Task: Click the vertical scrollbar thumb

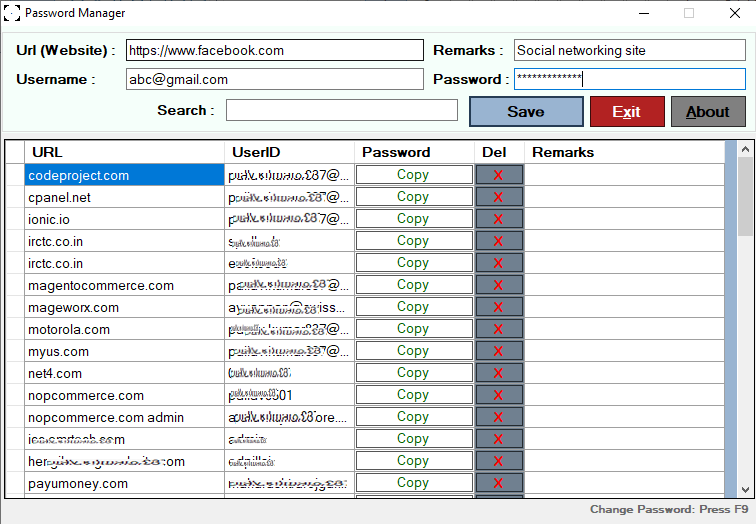Action: pyautogui.click(x=745, y=196)
